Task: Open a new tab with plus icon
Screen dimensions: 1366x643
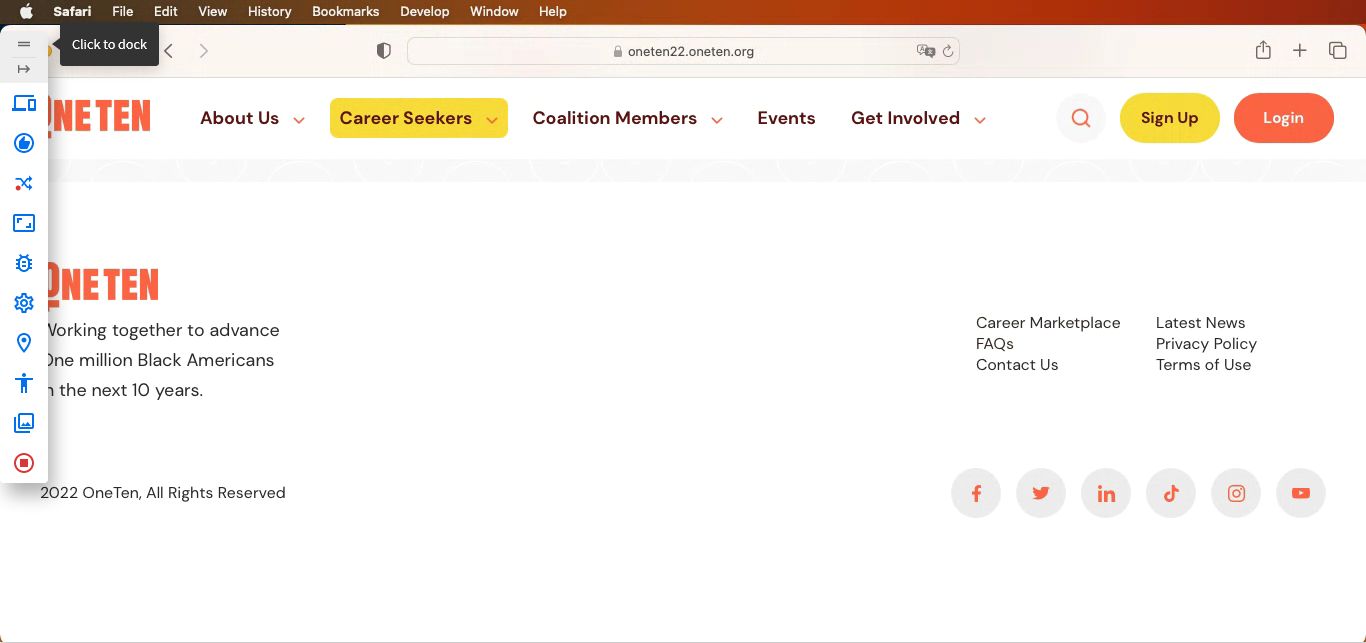Action: point(1299,50)
